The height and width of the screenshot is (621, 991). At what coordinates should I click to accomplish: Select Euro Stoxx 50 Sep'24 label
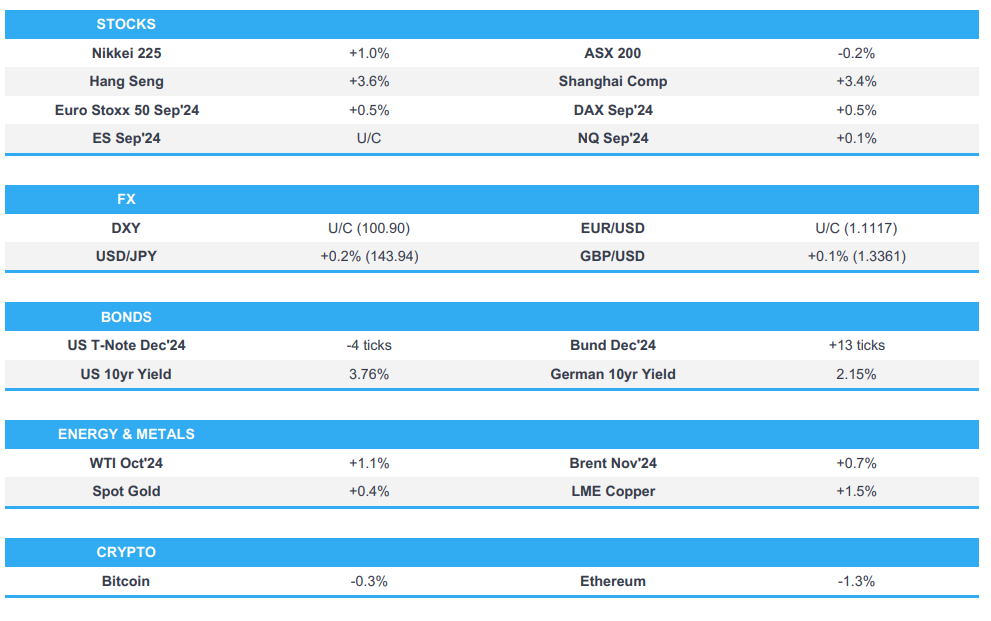pos(127,110)
